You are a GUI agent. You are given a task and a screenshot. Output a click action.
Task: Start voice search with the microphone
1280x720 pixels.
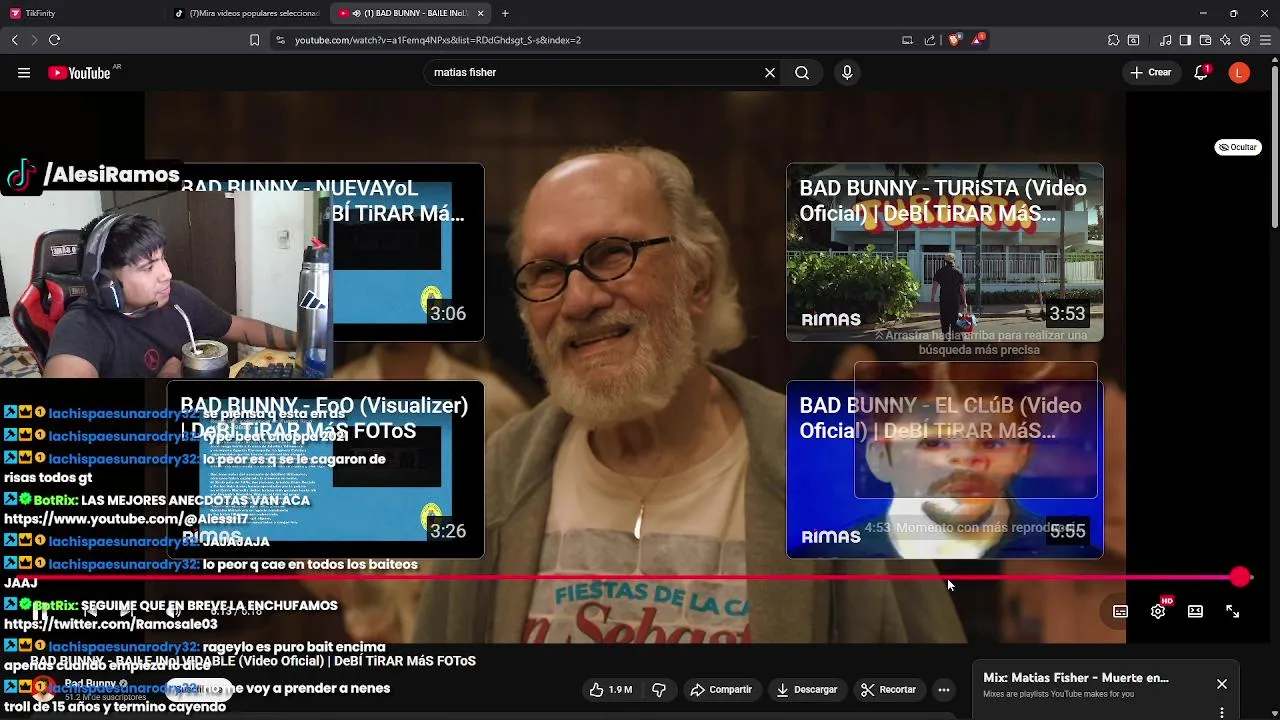(847, 73)
